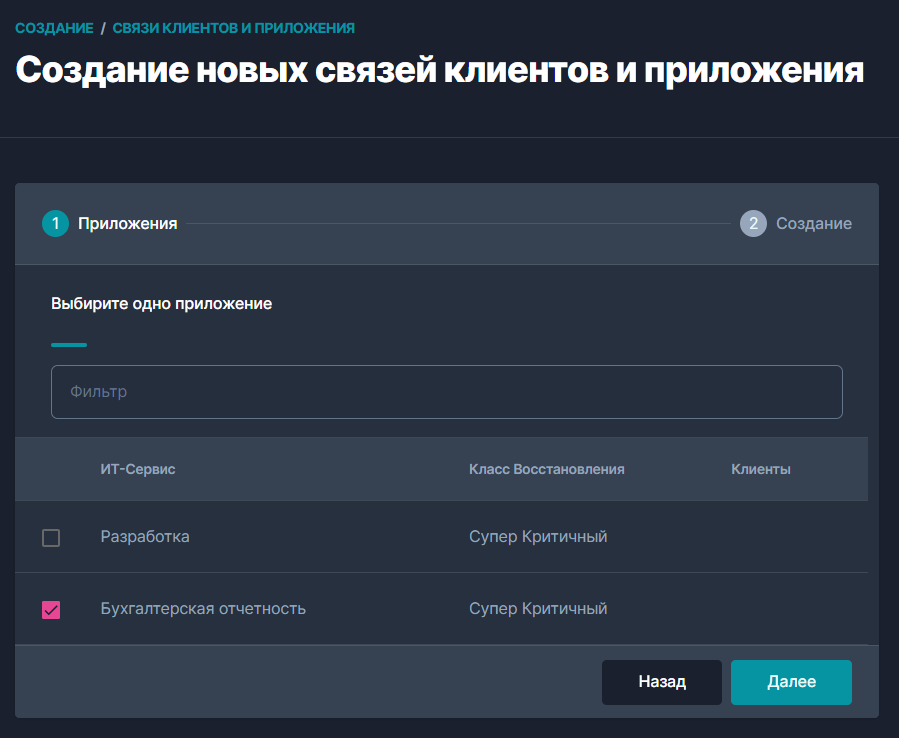Image resolution: width=899 pixels, height=738 pixels.
Task: Click the page title heading
Action: [440, 70]
